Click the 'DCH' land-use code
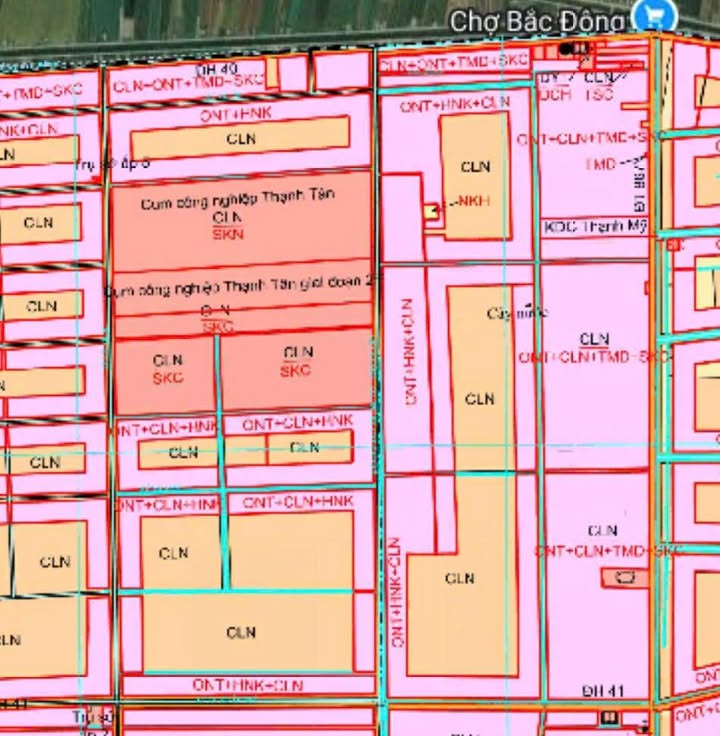The image size is (720, 736). click(x=555, y=94)
